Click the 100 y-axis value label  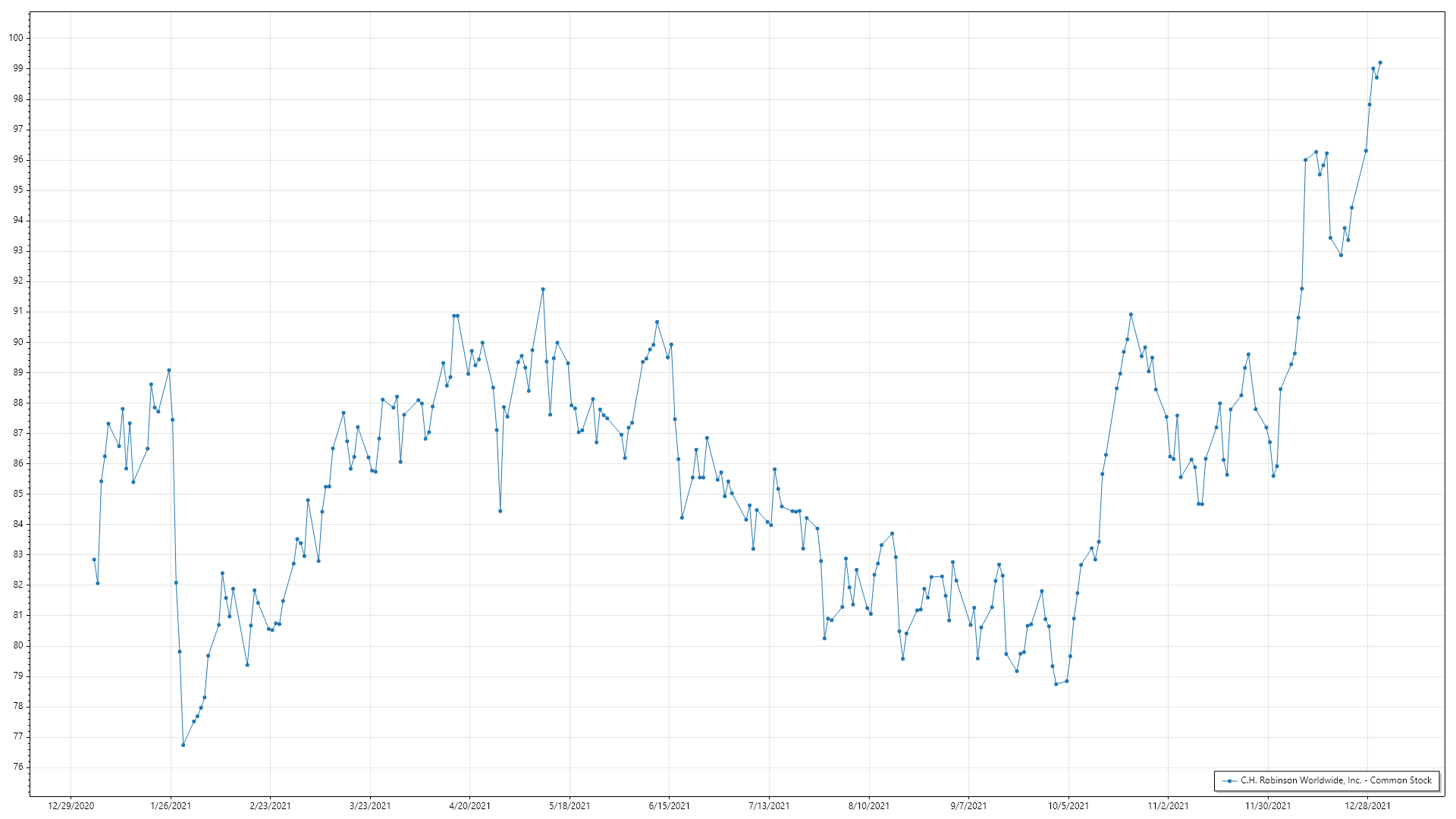point(16,38)
